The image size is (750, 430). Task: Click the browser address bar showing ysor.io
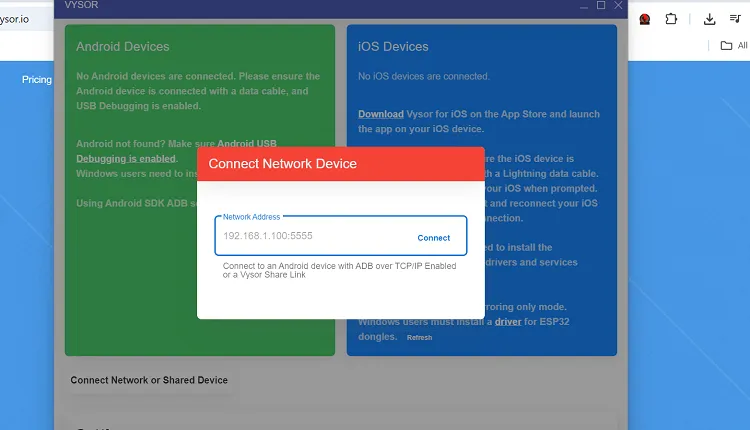click(26, 19)
